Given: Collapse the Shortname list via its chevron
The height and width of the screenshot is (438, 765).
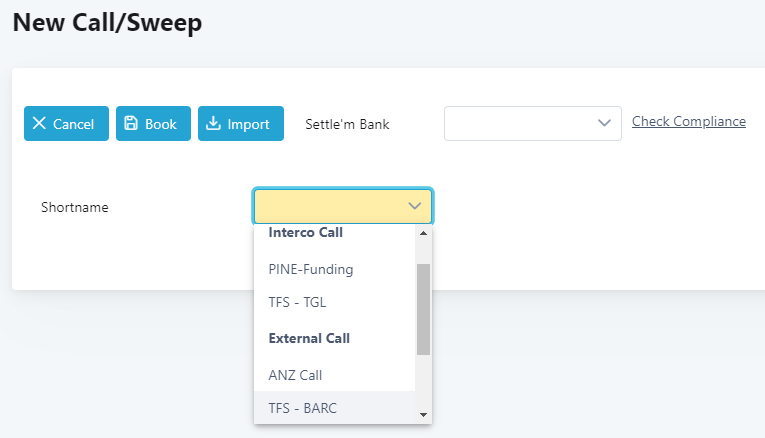Looking at the screenshot, I should pyautogui.click(x=415, y=206).
